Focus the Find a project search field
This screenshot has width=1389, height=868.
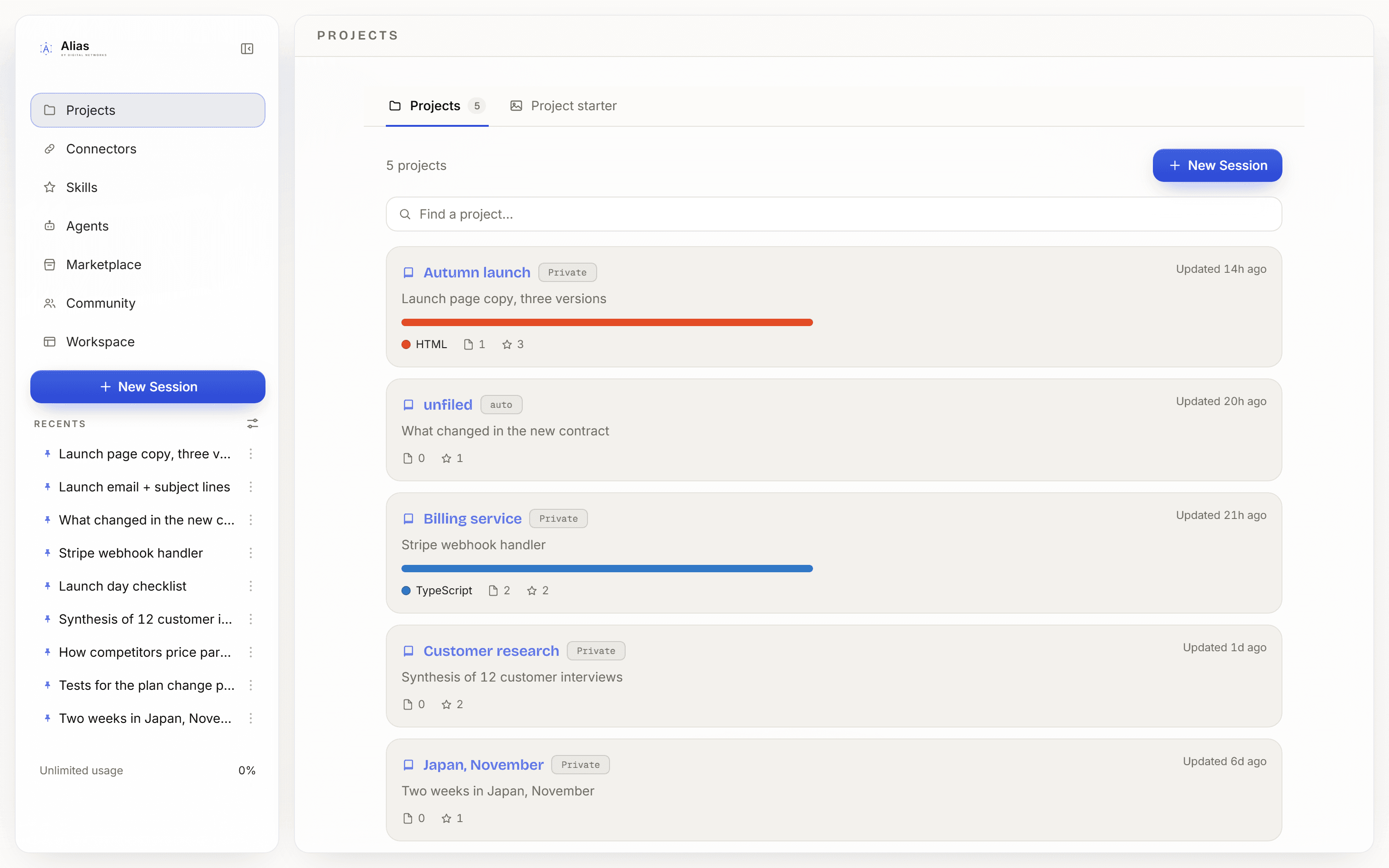833,214
